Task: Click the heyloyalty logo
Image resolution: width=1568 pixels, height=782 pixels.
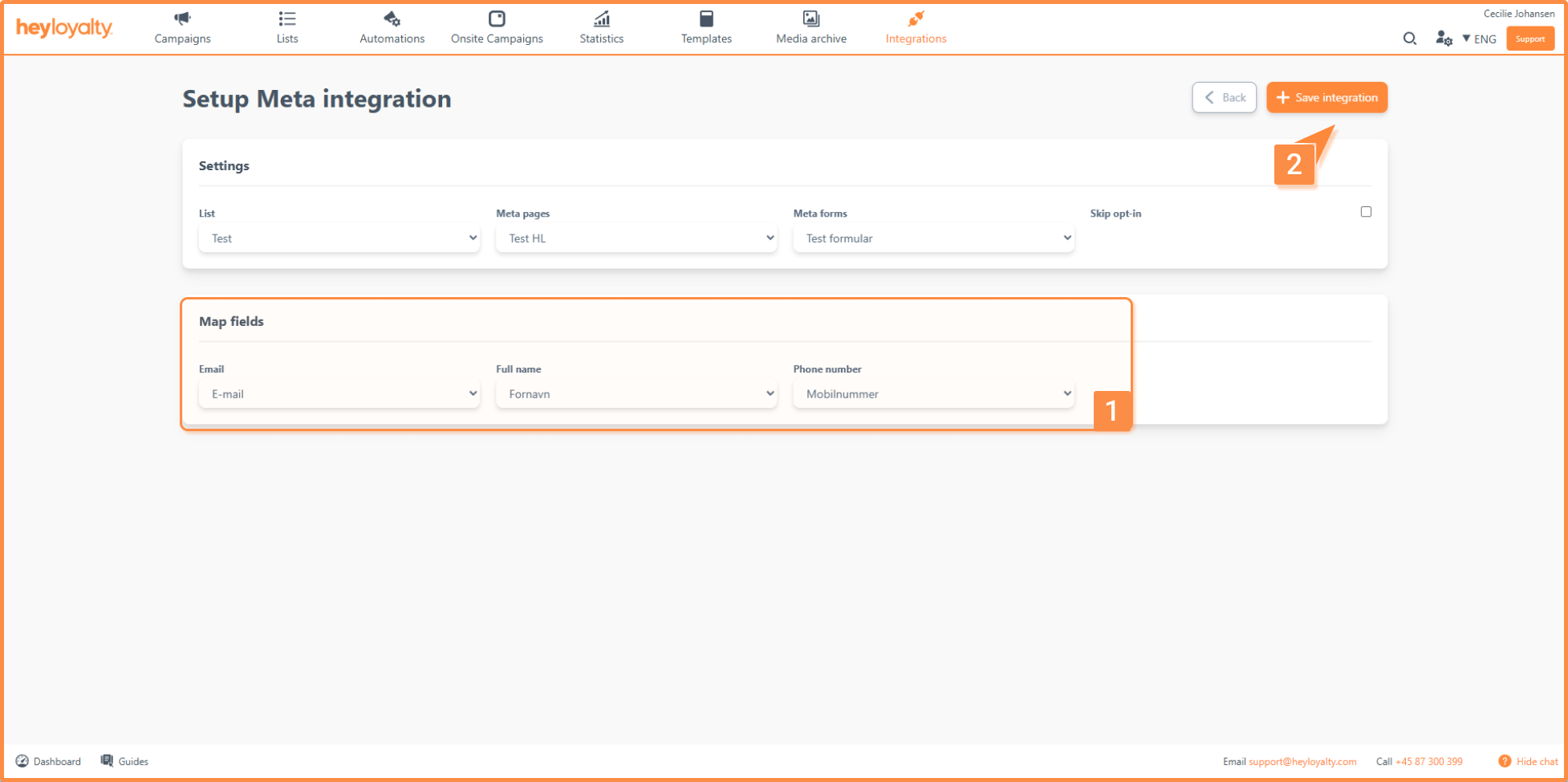Action: coord(64,28)
